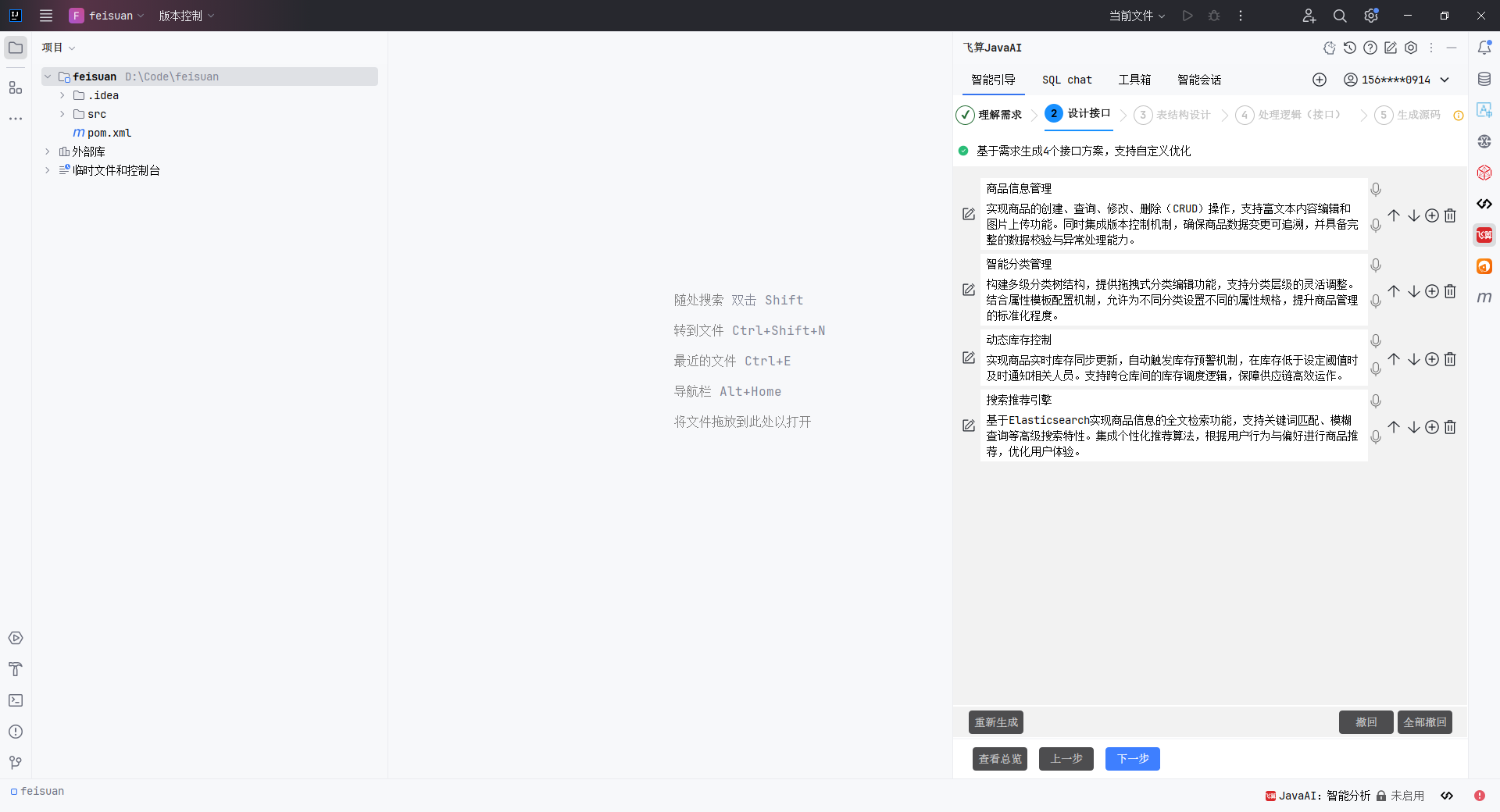Open the JavaAI panel settings gear icon
Image resolution: width=1500 pixels, height=812 pixels.
click(x=1412, y=48)
